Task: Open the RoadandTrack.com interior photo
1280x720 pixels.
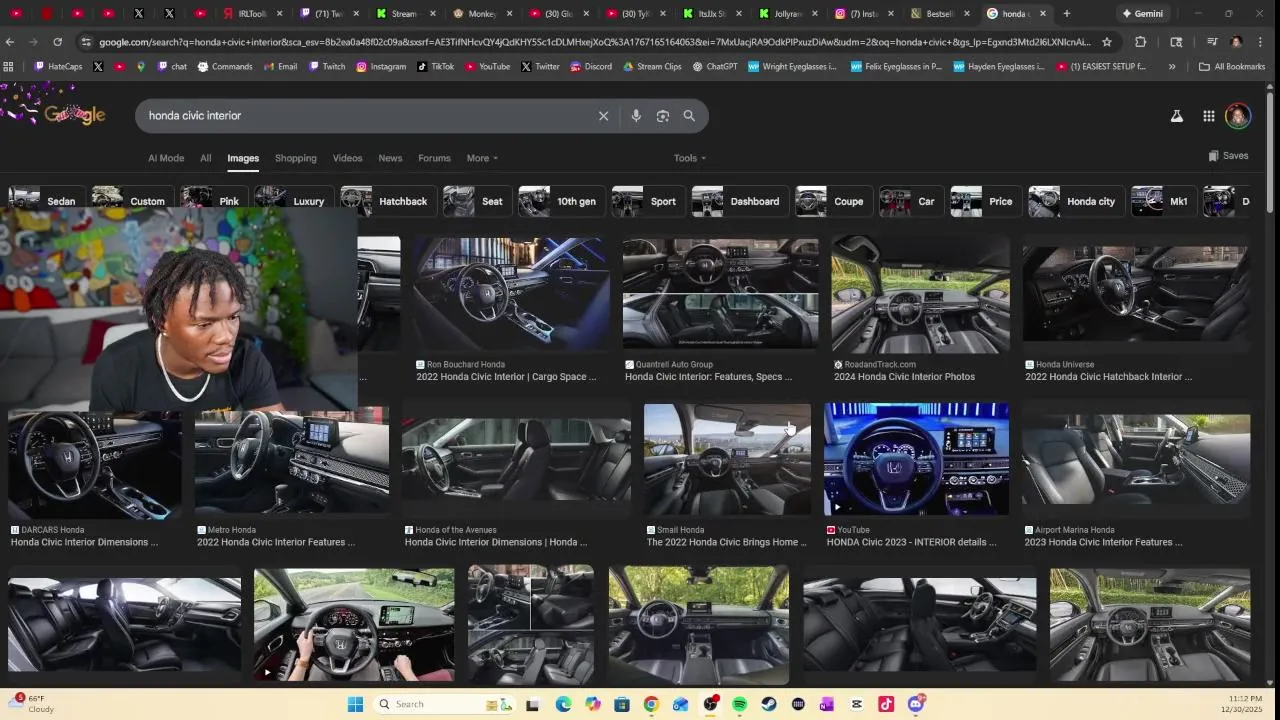Action: (x=920, y=294)
